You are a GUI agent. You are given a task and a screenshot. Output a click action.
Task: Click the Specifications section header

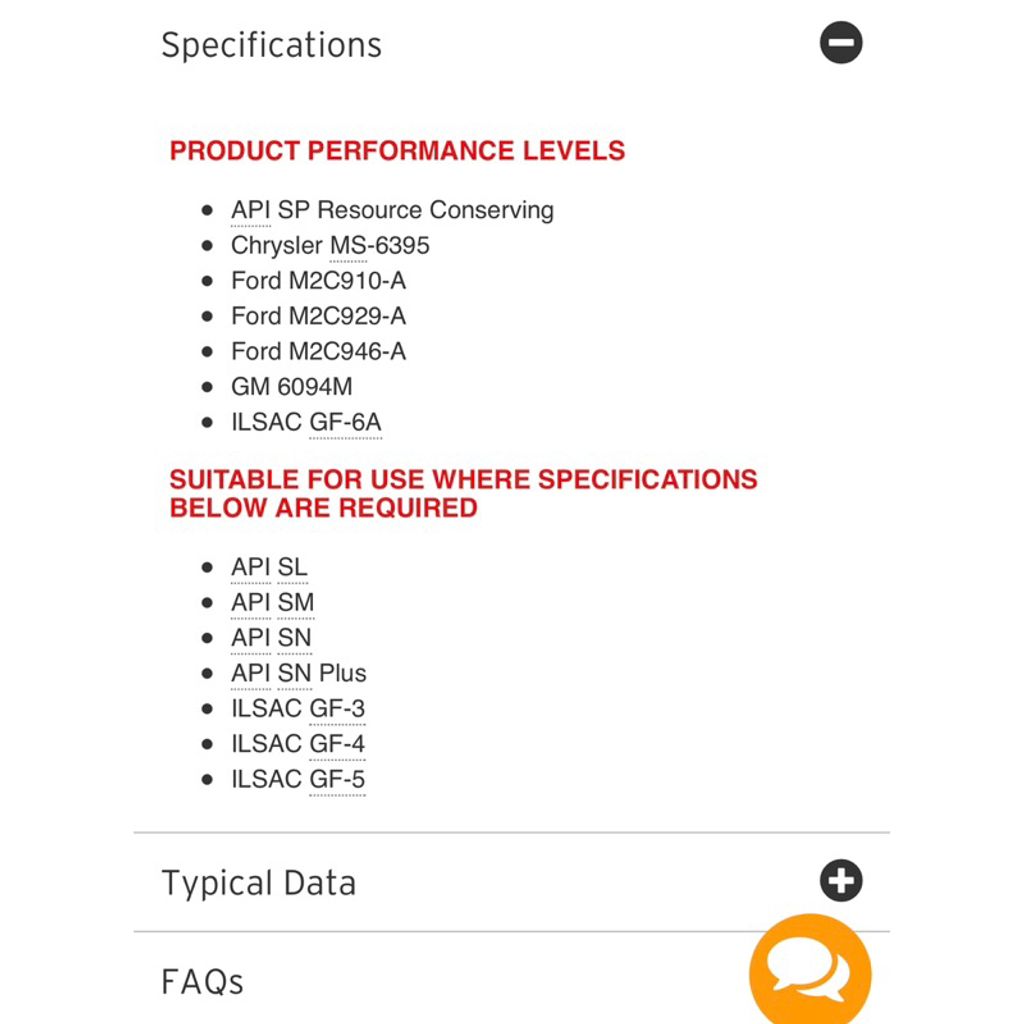271,45
